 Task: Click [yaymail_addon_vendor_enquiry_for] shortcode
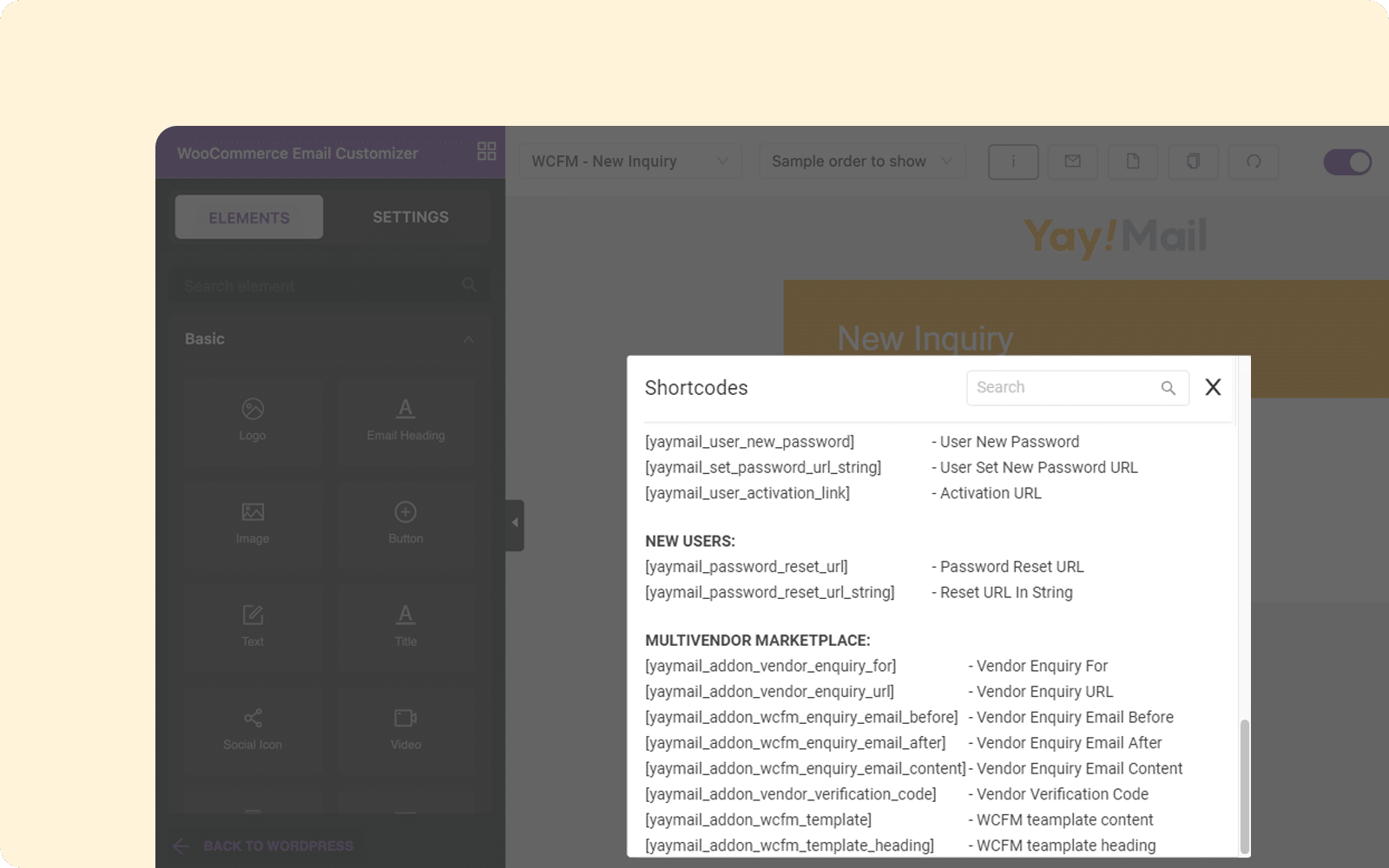pyautogui.click(x=771, y=667)
